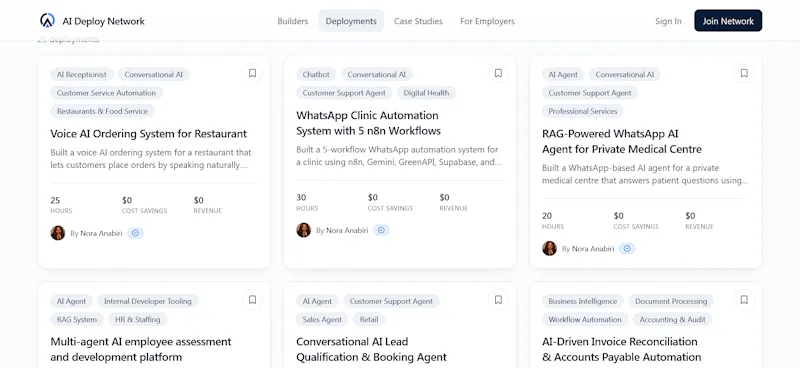Screen dimensions: 800x368
Task: Go to Case Studies
Action: 418,21
